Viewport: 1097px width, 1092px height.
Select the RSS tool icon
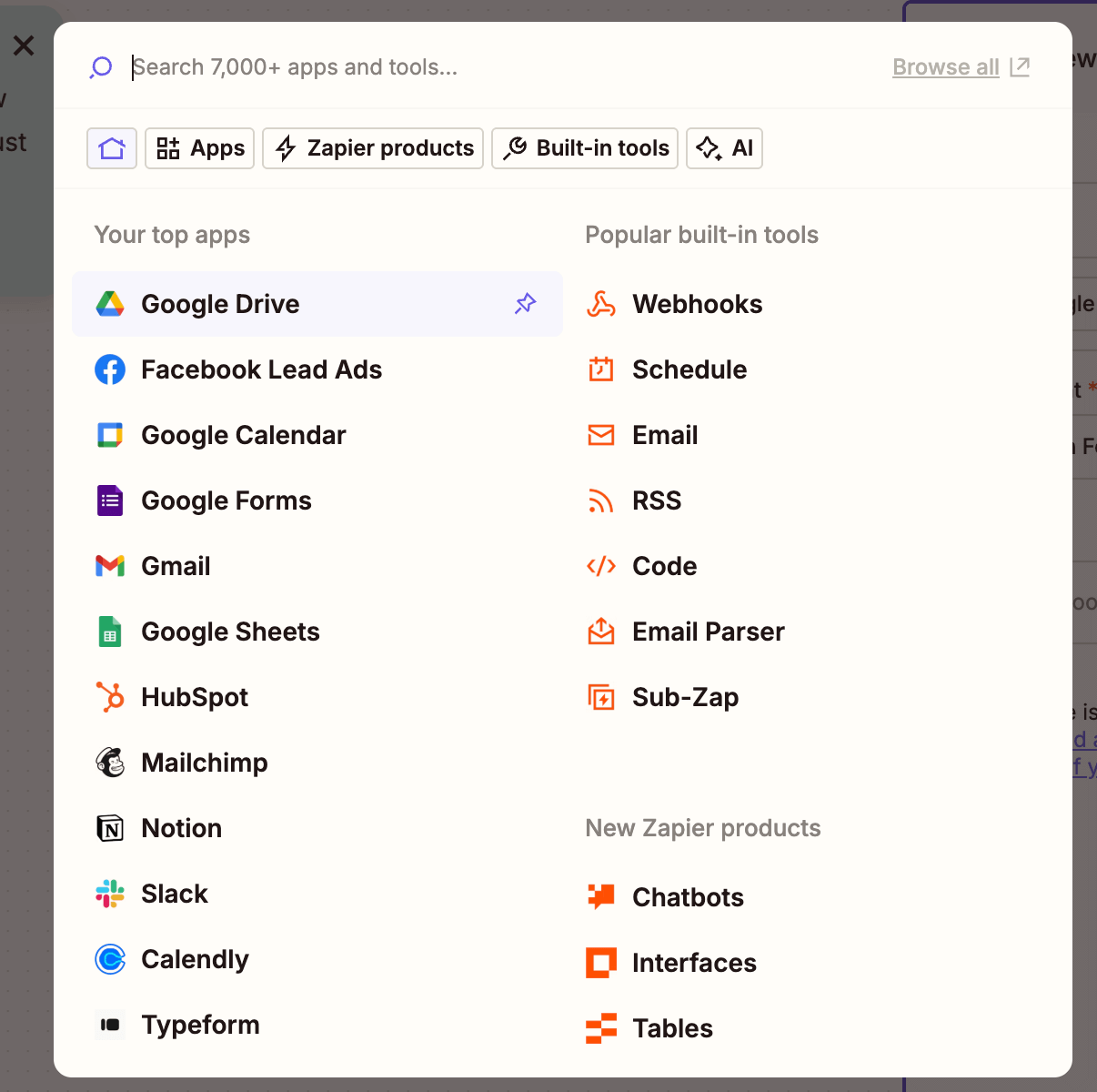tap(600, 500)
